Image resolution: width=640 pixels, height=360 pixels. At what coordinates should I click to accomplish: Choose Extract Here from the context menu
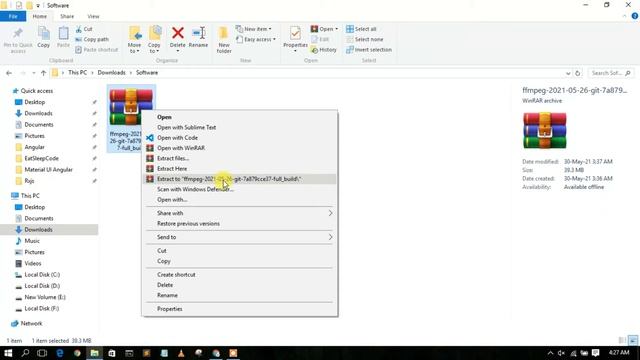point(240,169)
